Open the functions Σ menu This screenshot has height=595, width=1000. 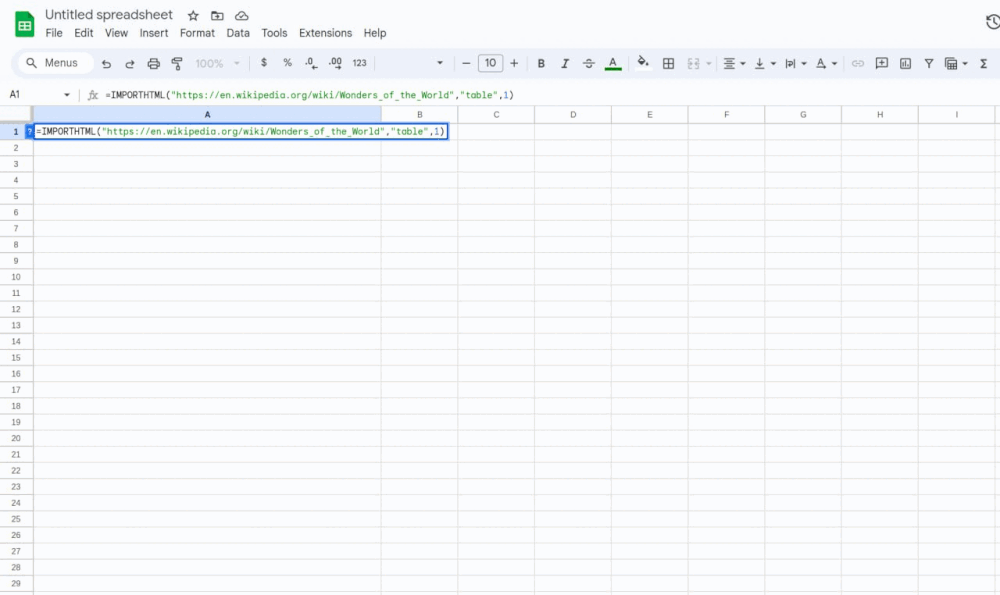point(983,62)
